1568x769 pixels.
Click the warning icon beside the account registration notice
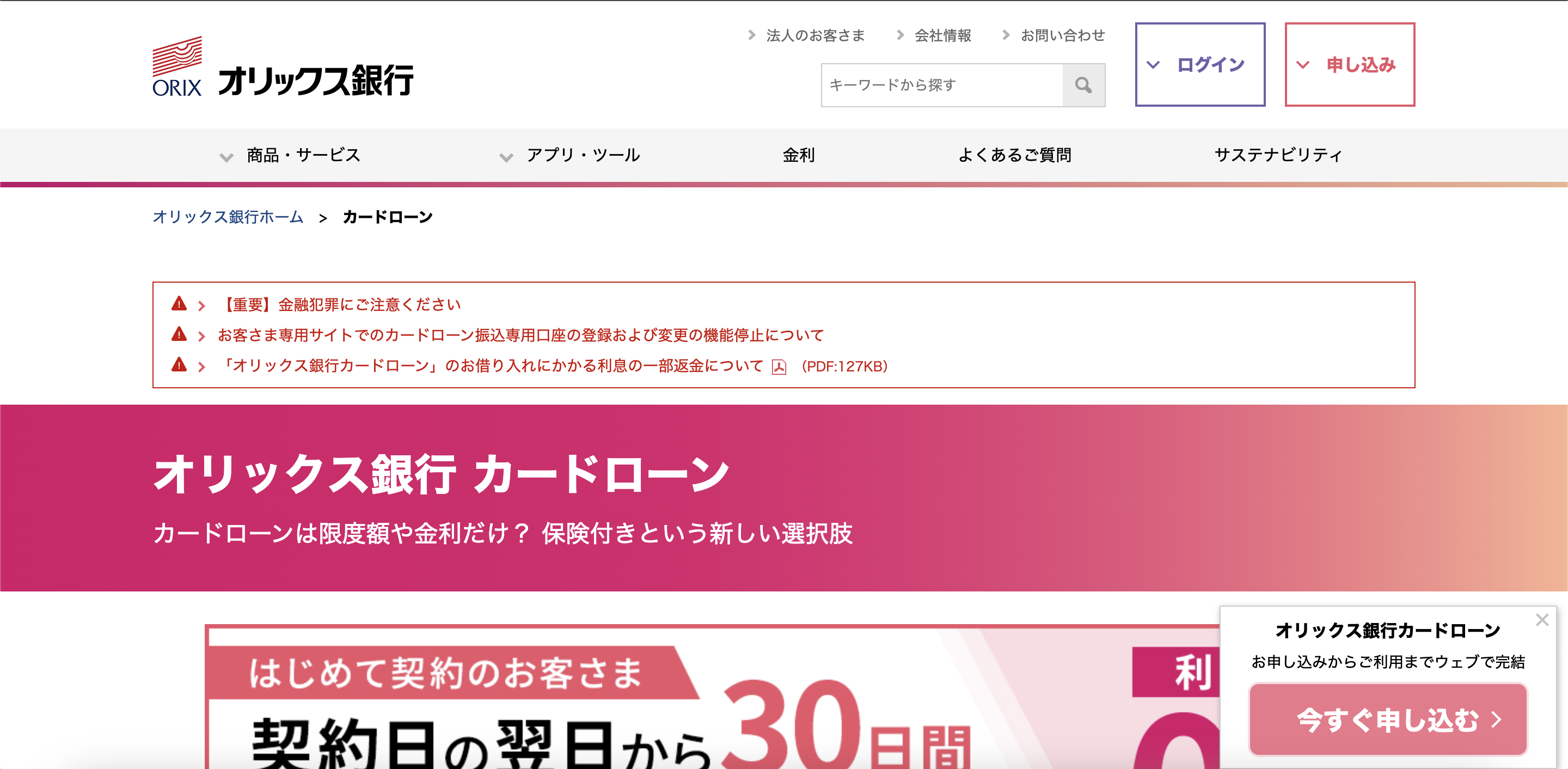pos(179,335)
